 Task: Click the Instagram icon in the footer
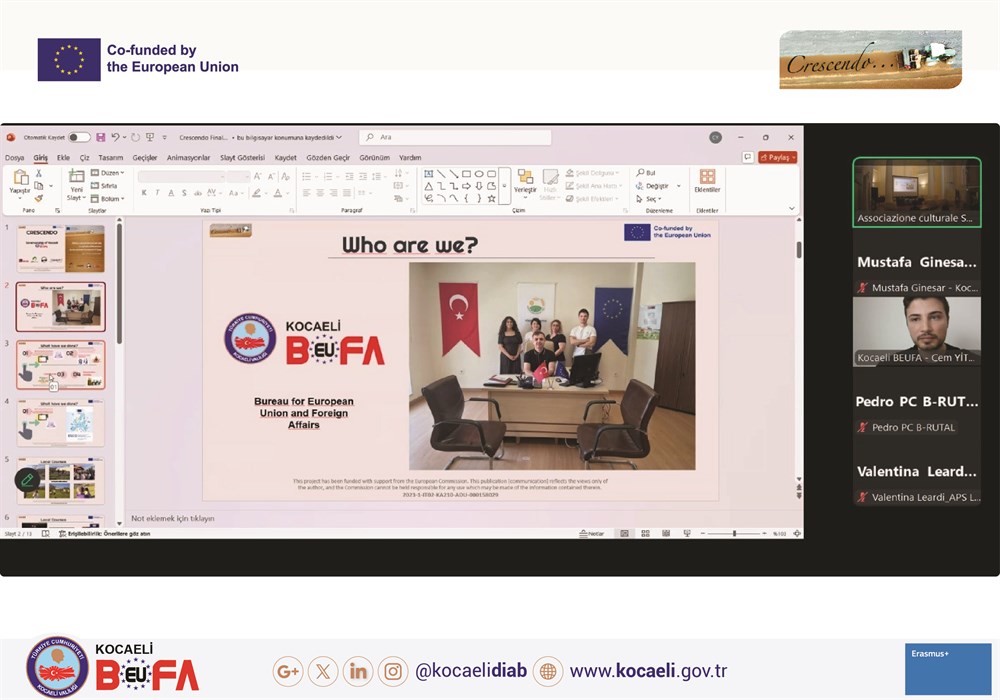coord(393,671)
